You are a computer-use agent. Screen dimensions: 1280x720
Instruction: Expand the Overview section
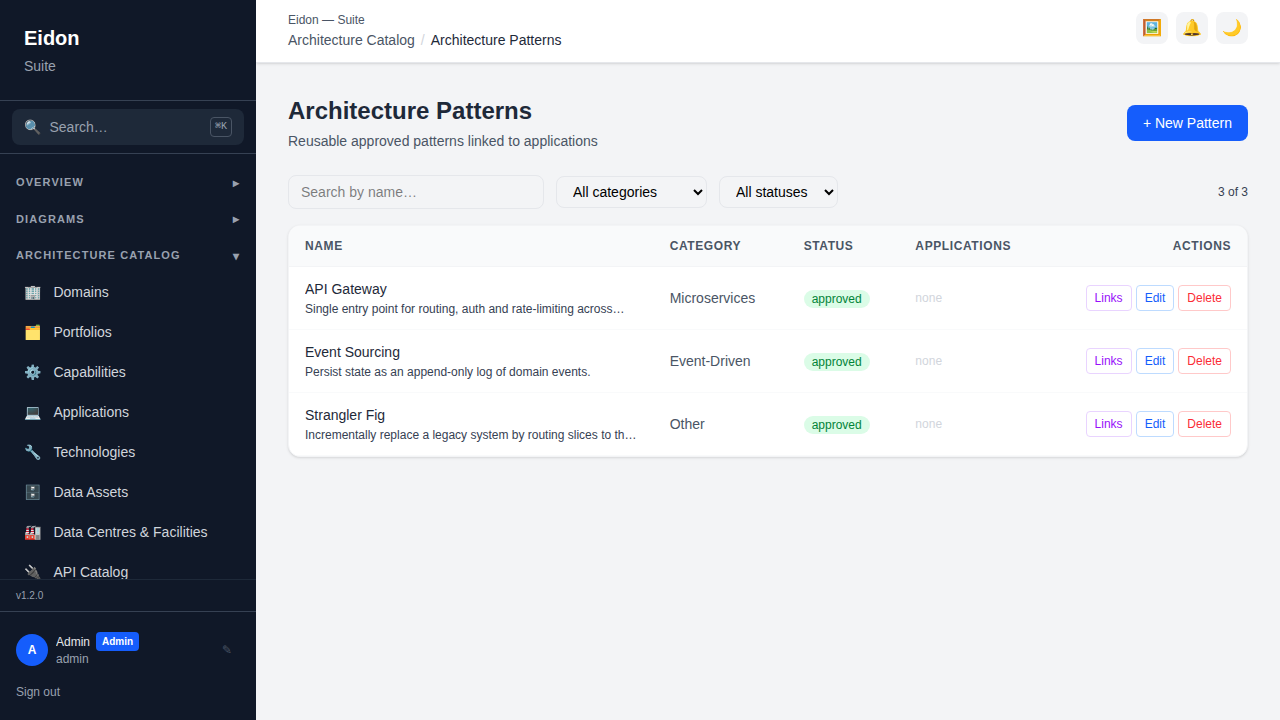[128, 183]
